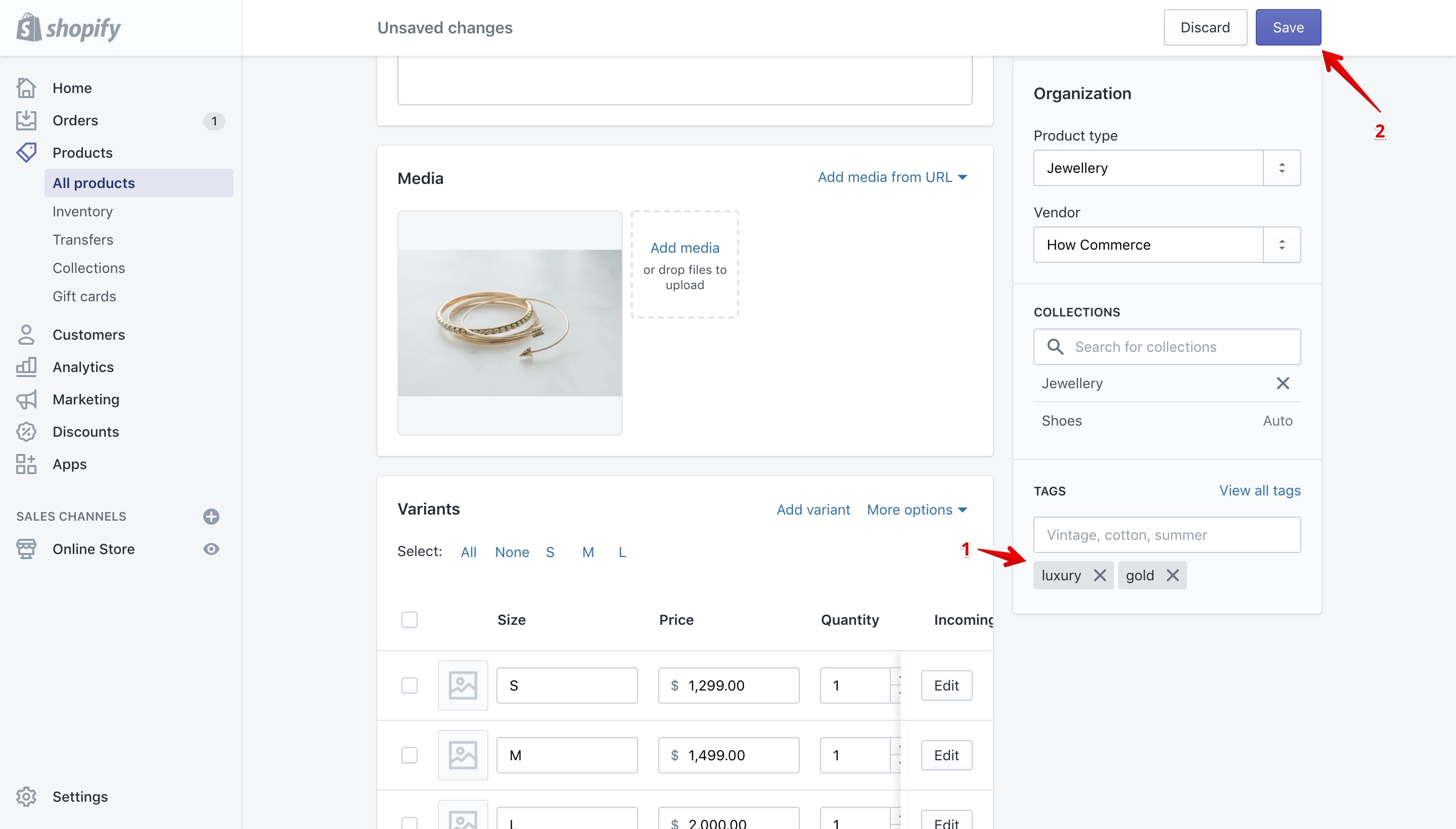Click the Marketing sidebar label
This screenshot has height=829, width=1456.
pyautogui.click(x=86, y=400)
